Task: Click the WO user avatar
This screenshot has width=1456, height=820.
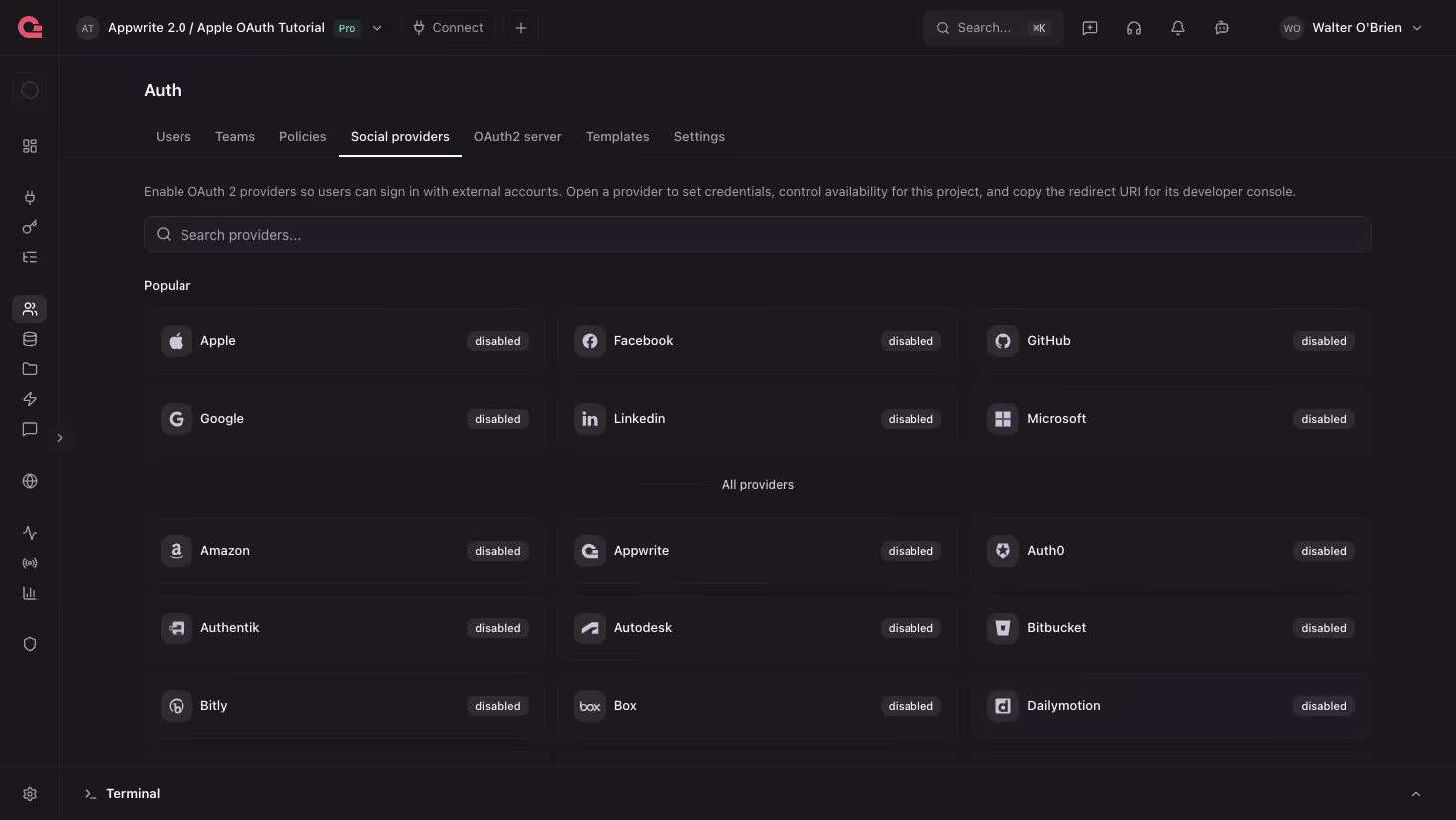Action: (x=1292, y=28)
